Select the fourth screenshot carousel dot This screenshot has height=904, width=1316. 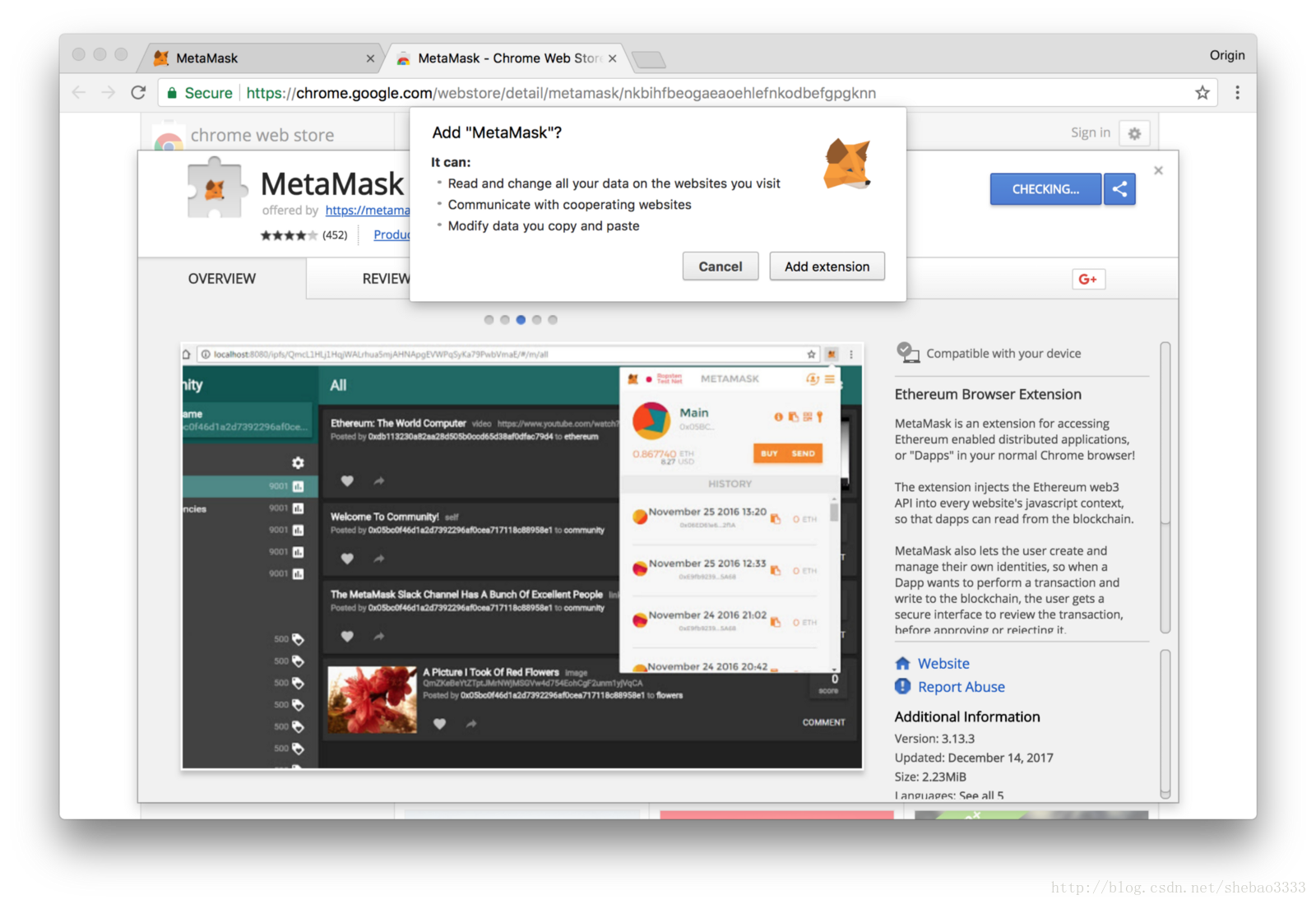tap(537, 320)
